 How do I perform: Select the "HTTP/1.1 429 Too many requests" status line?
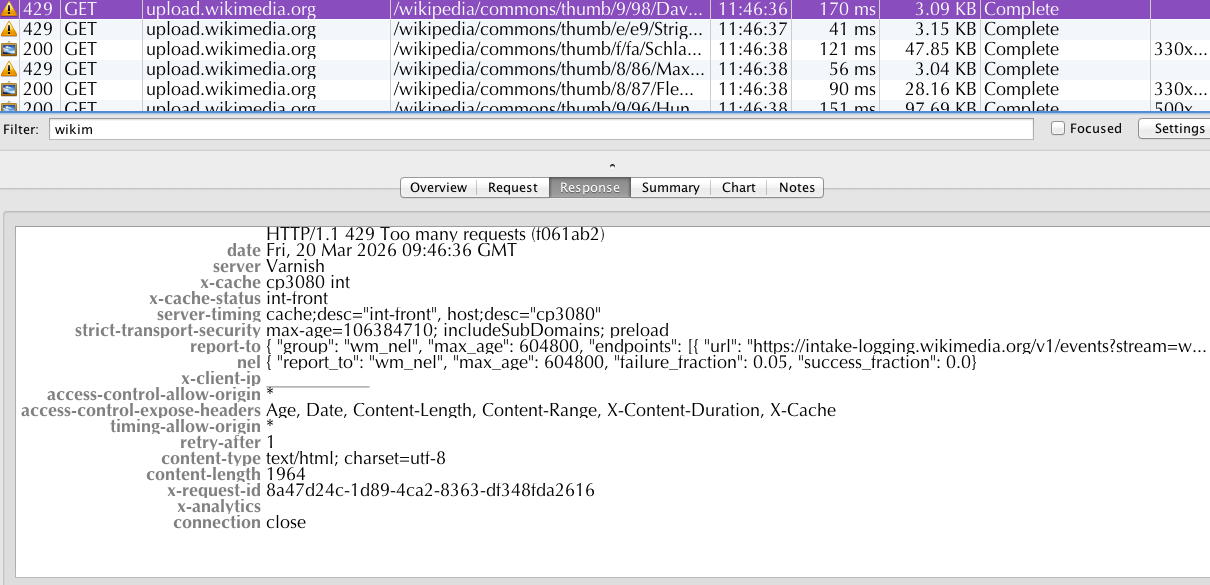click(435, 233)
